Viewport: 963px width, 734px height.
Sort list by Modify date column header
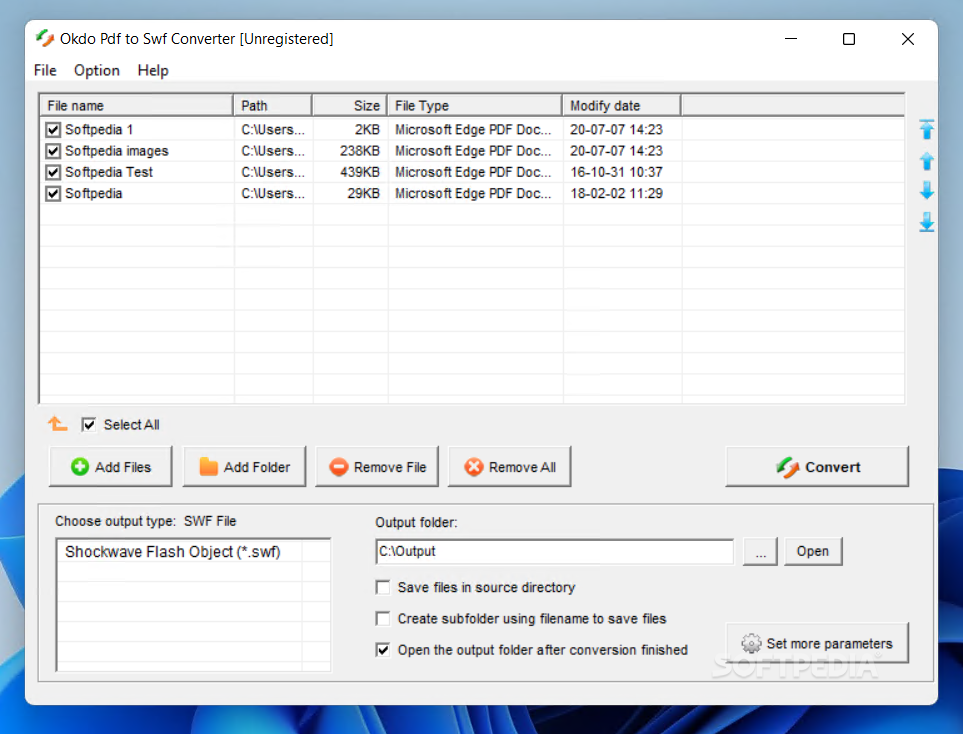622,106
